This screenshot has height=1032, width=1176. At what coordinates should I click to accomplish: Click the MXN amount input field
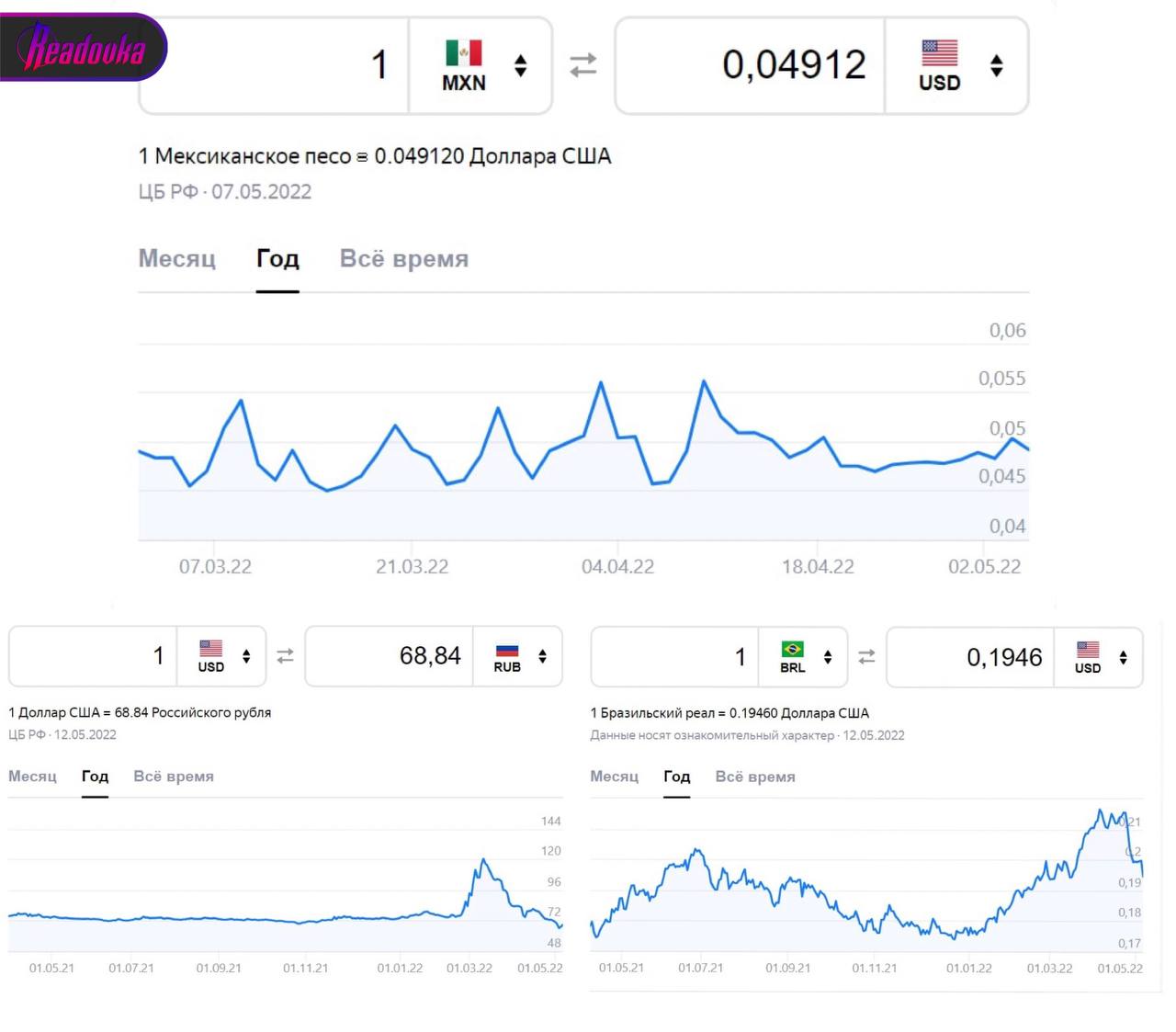pos(276,65)
